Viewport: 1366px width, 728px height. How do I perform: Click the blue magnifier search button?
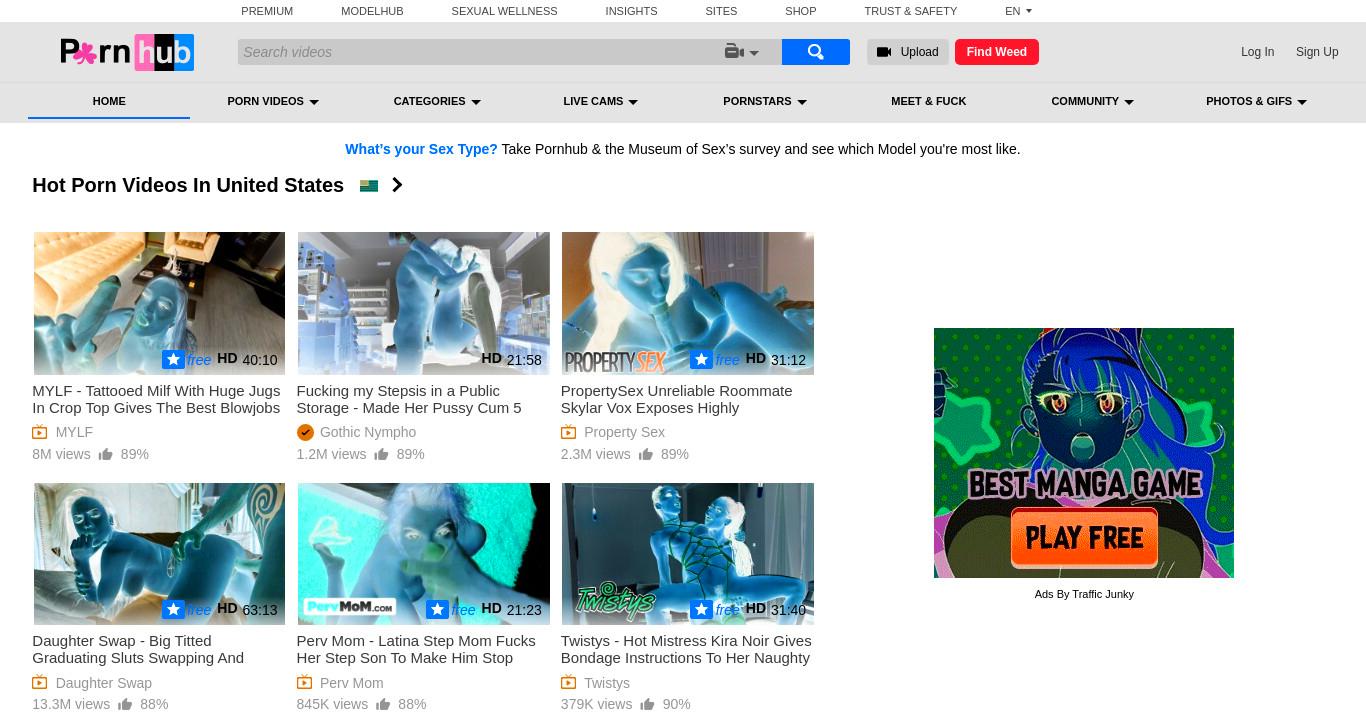click(815, 52)
